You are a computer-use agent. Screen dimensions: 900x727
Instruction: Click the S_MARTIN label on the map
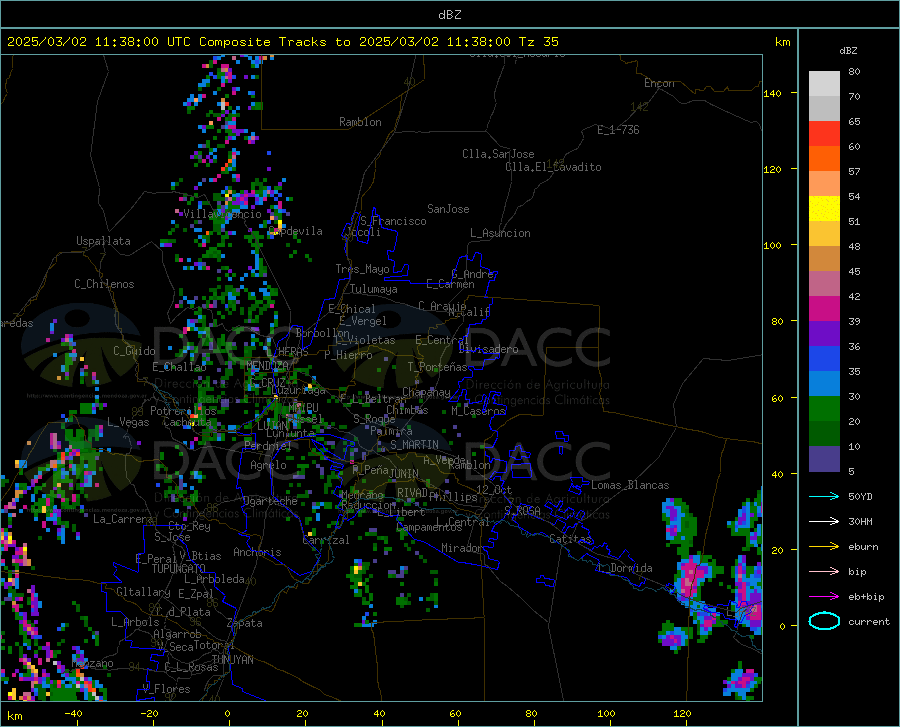[x=414, y=445]
